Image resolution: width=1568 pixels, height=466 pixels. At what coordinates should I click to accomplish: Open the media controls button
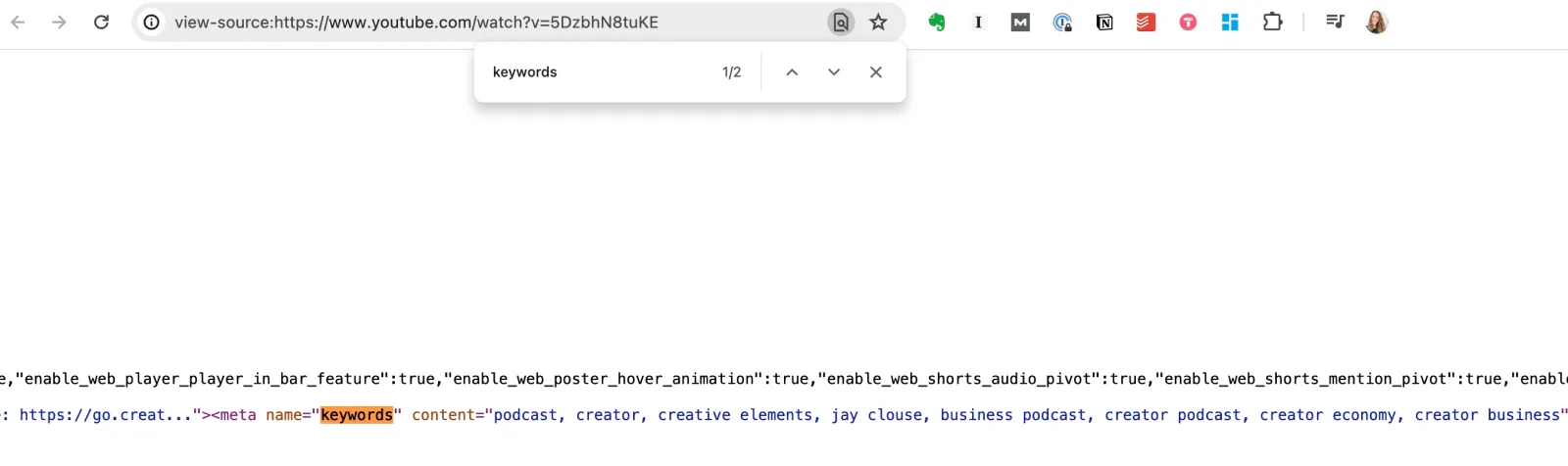(1335, 22)
